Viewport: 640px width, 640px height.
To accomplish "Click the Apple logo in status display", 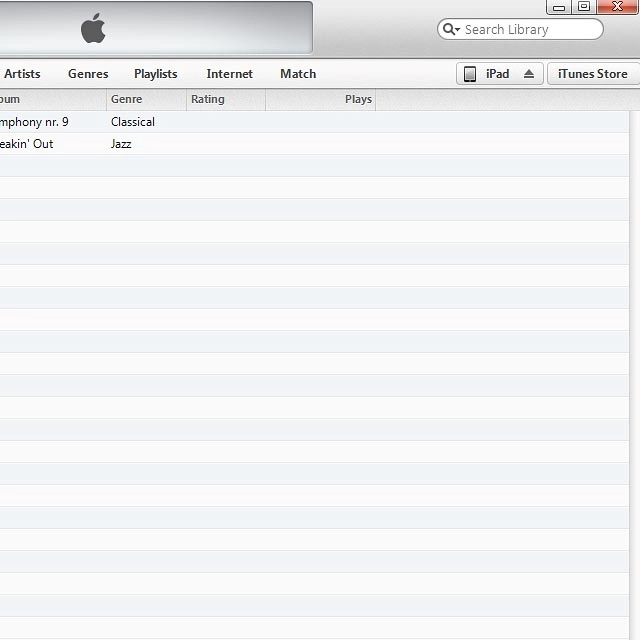I will pos(93,29).
